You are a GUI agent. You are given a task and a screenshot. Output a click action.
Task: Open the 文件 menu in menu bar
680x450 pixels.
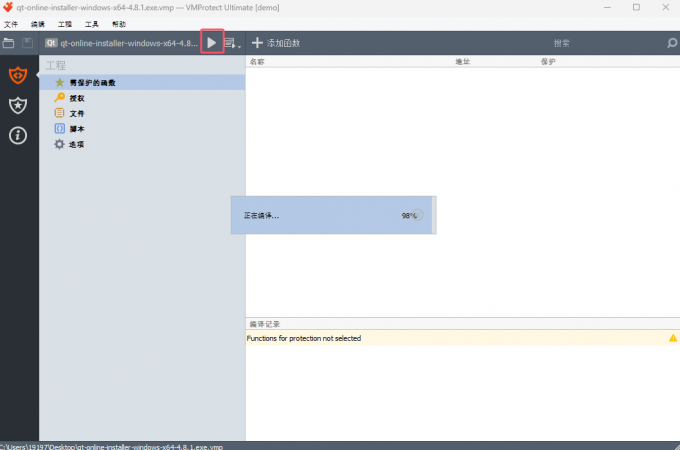pyautogui.click(x=12, y=22)
